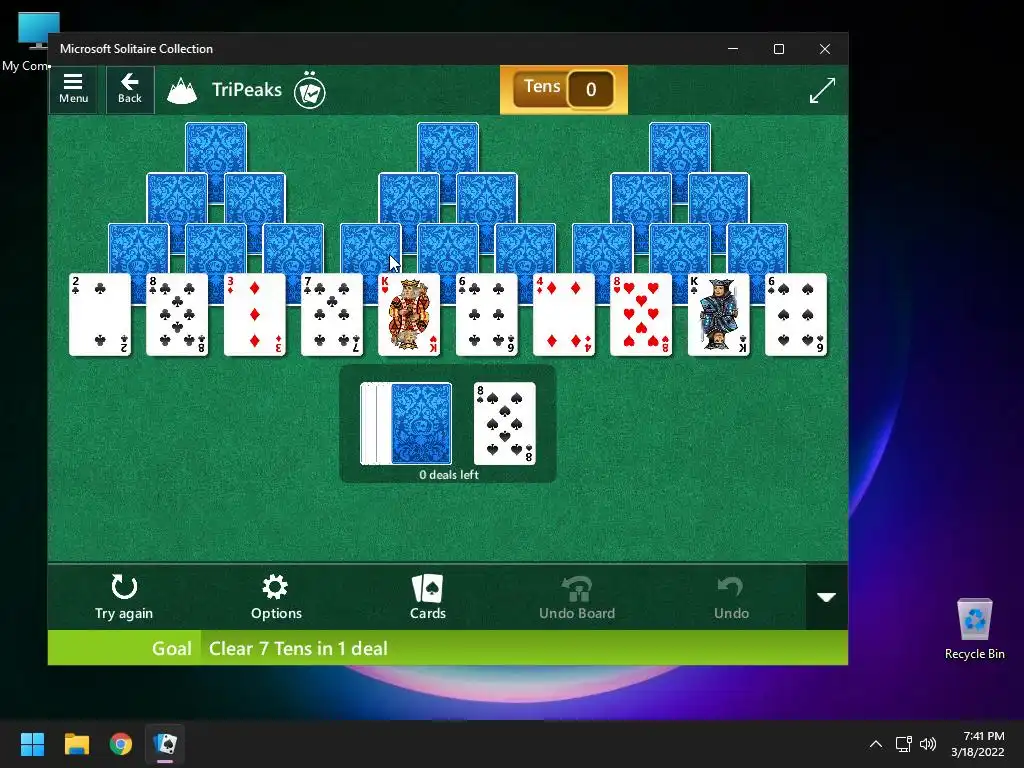Select the 8 of spades waste card
Screen dimensions: 1024x768
(505, 423)
